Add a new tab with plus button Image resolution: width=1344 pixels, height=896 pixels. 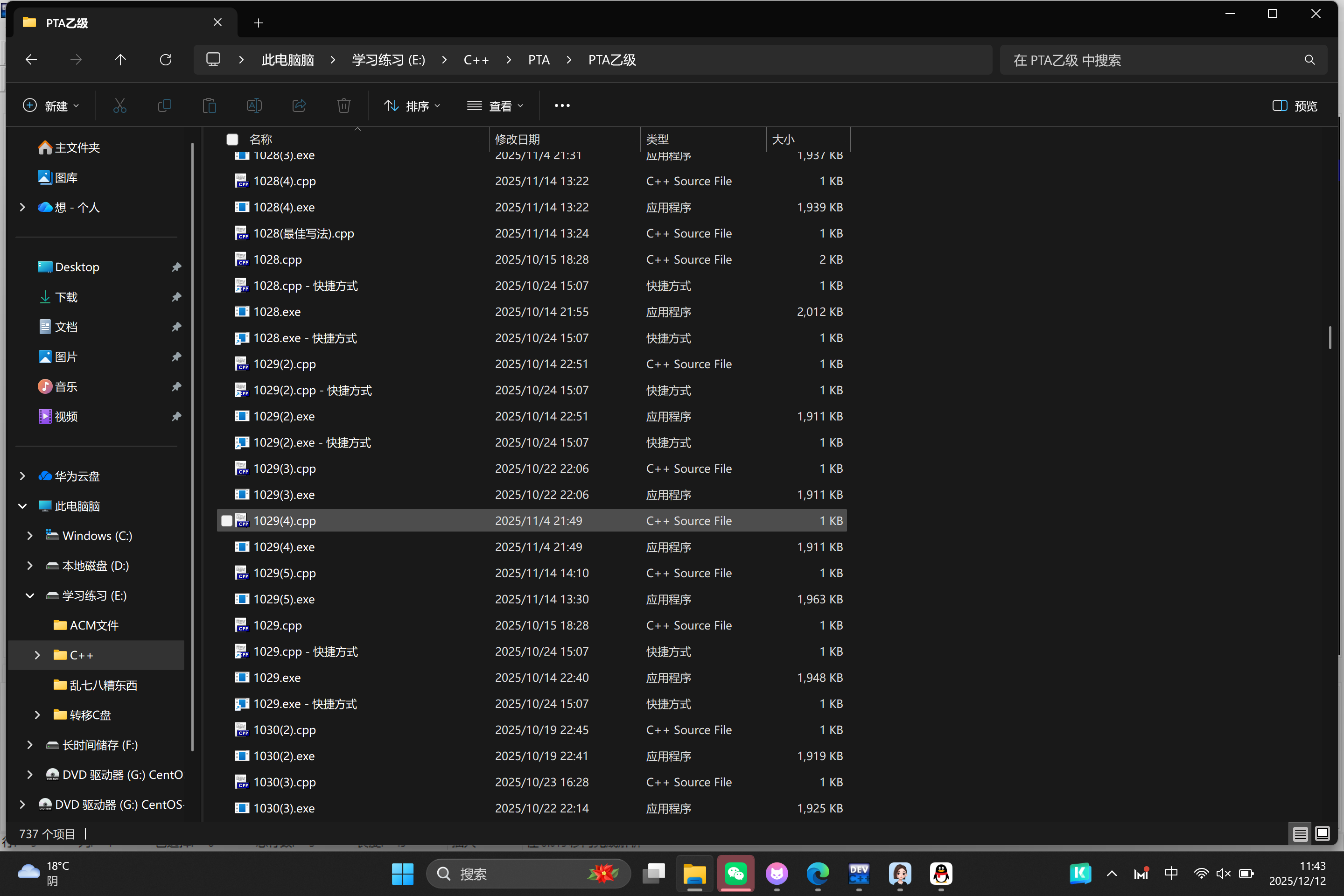(x=258, y=23)
